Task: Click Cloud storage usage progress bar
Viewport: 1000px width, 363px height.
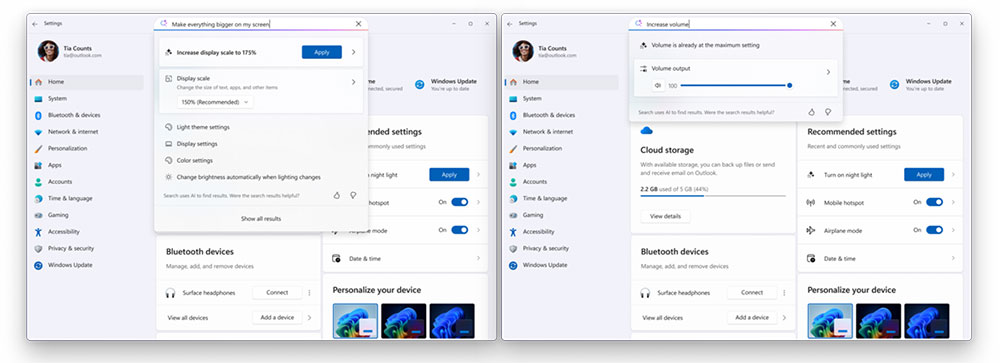Action: tap(713, 196)
